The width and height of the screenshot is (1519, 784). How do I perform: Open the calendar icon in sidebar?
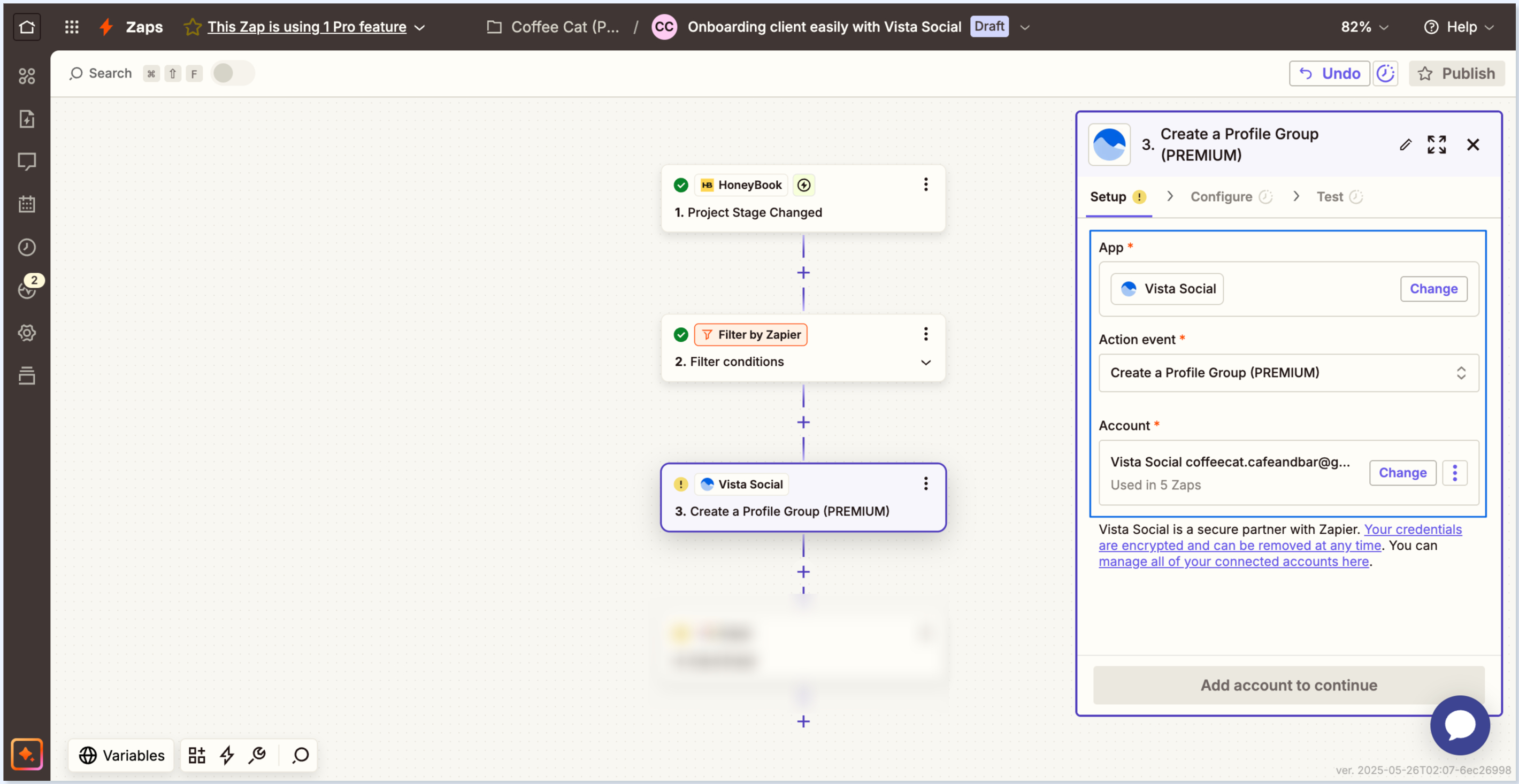(27, 204)
